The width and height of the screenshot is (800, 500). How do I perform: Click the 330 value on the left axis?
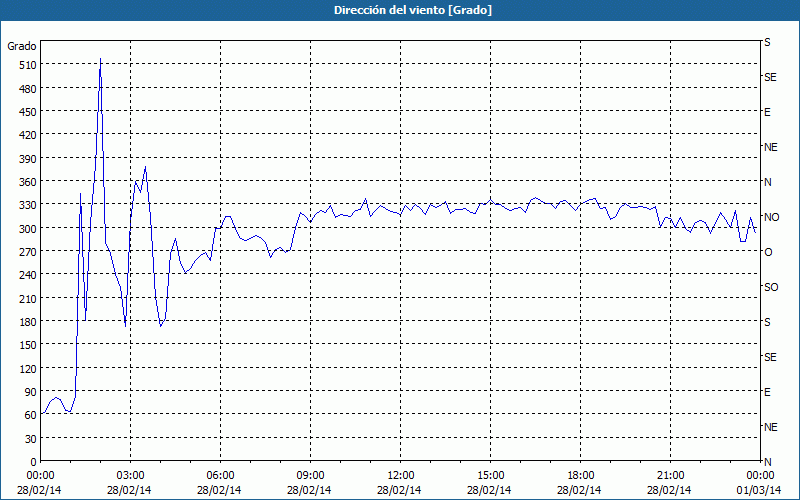pyautogui.click(x=28, y=205)
